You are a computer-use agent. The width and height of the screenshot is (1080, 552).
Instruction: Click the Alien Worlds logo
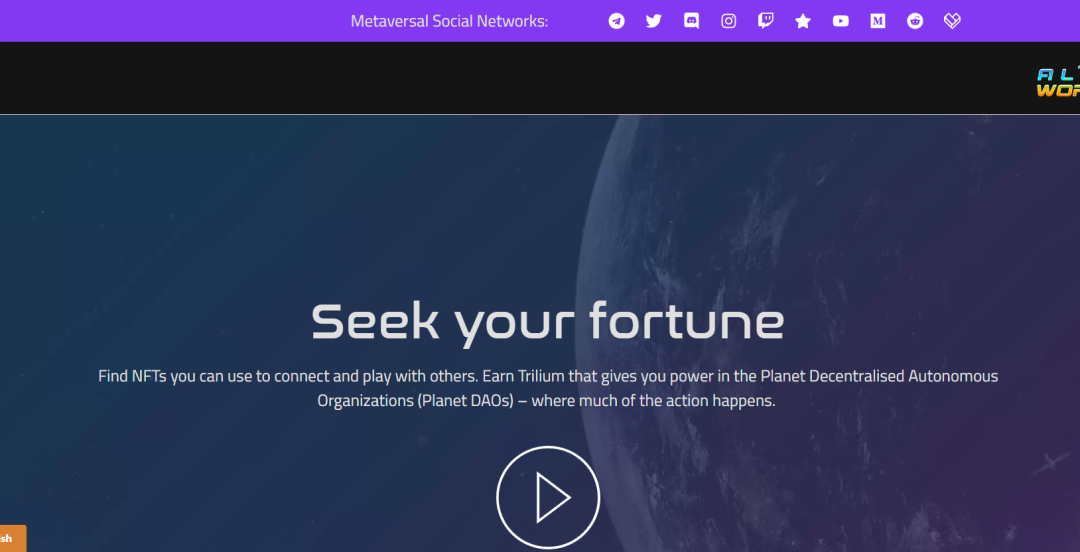point(1059,82)
